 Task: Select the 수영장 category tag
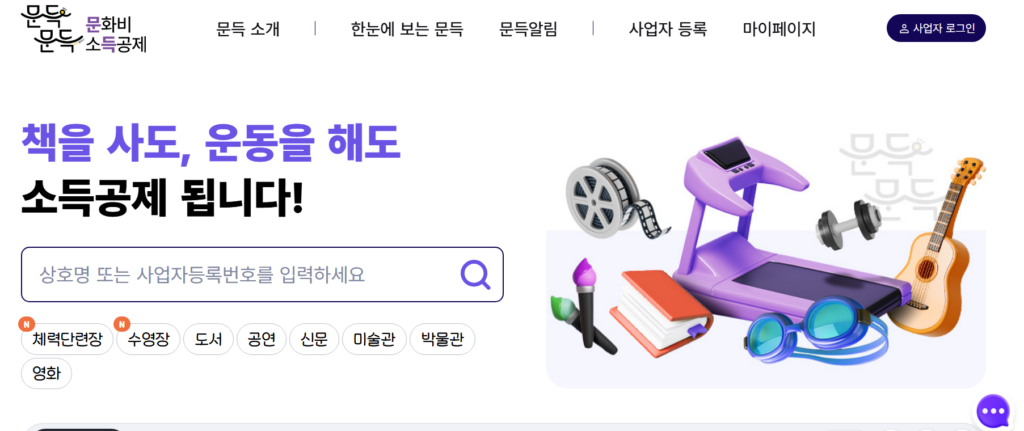pyautogui.click(x=148, y=340)
